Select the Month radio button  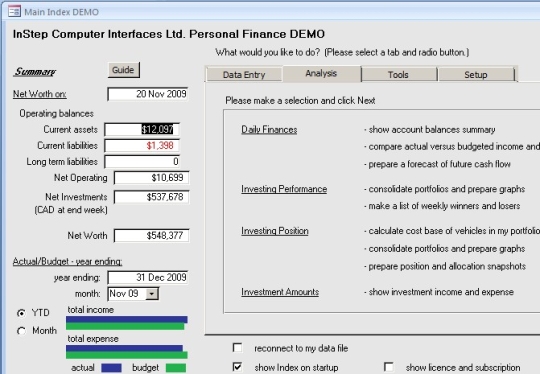pyautogui.click(x=21, y=331)
